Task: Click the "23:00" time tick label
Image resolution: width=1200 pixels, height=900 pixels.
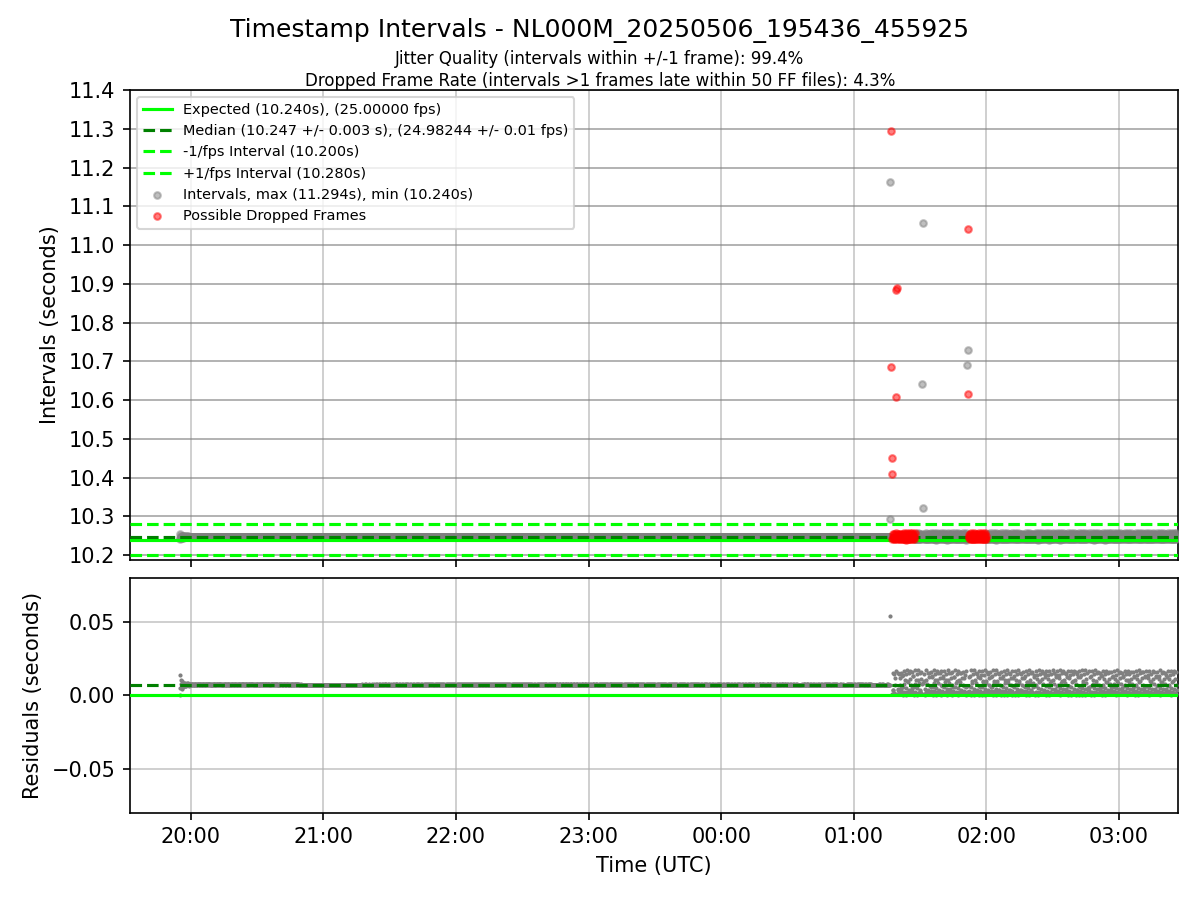Action: (588, 835)
